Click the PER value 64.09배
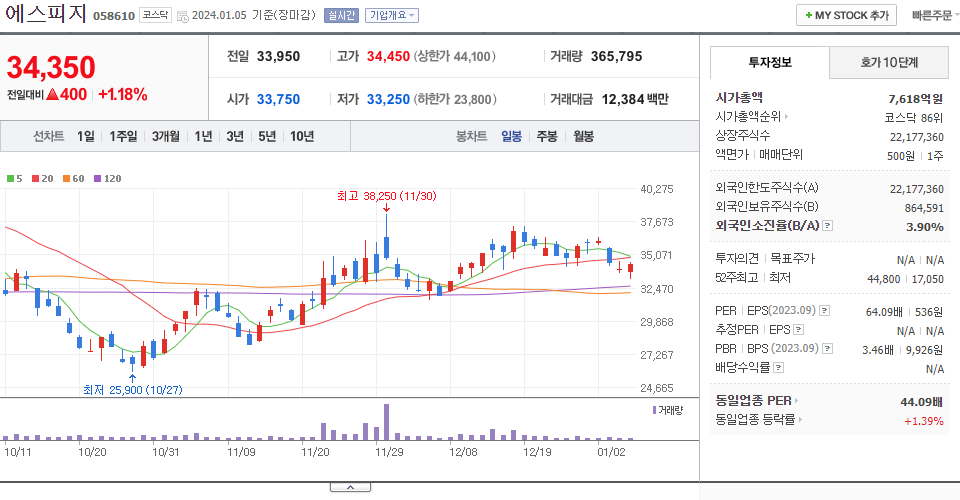960x500 pixels. click(x=884, y=312)
